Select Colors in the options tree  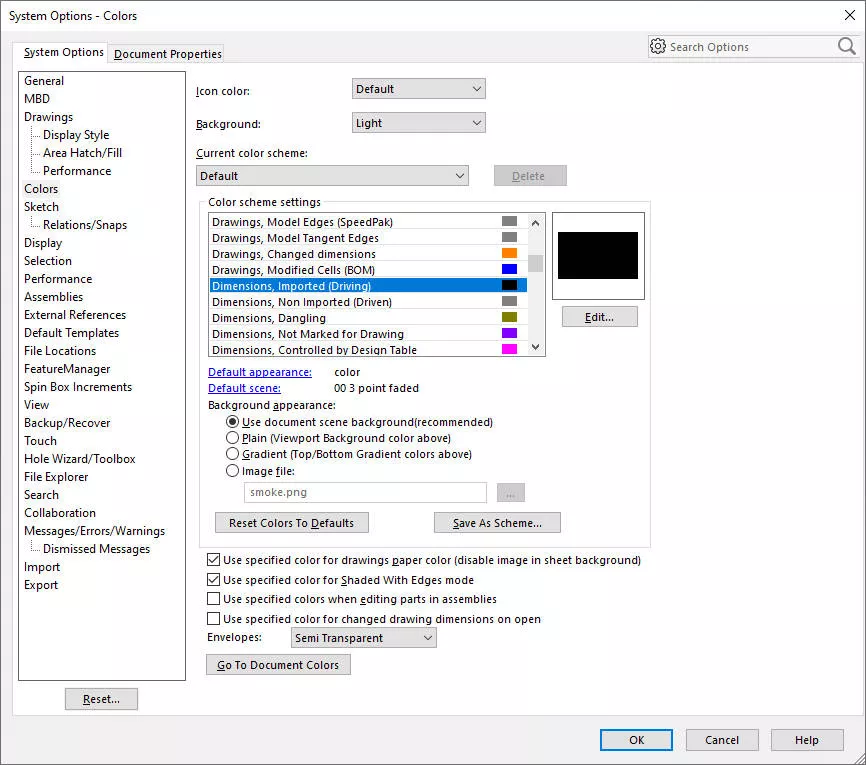(x=41, y=188)
